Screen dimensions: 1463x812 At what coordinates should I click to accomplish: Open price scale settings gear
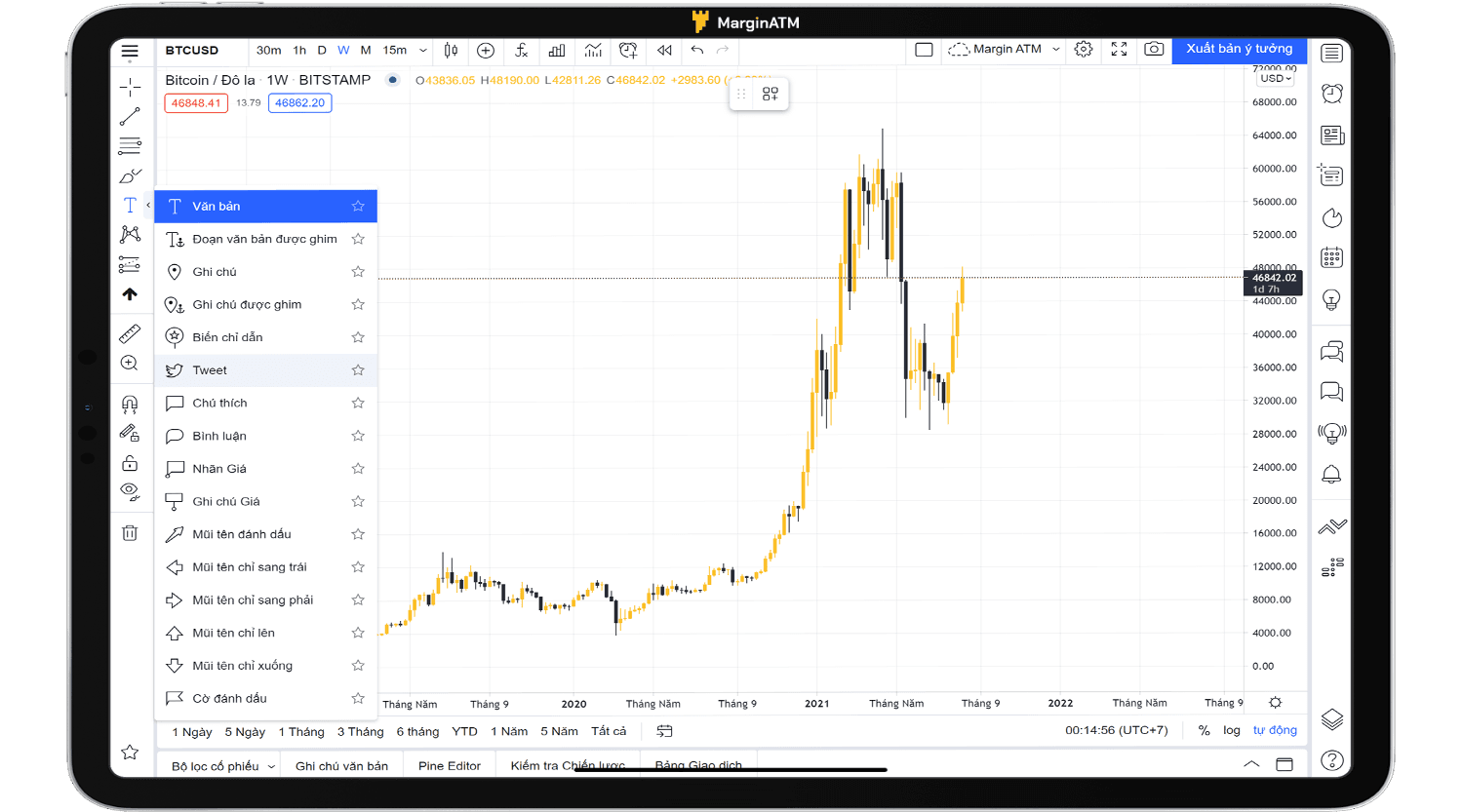pos(1275,703)
